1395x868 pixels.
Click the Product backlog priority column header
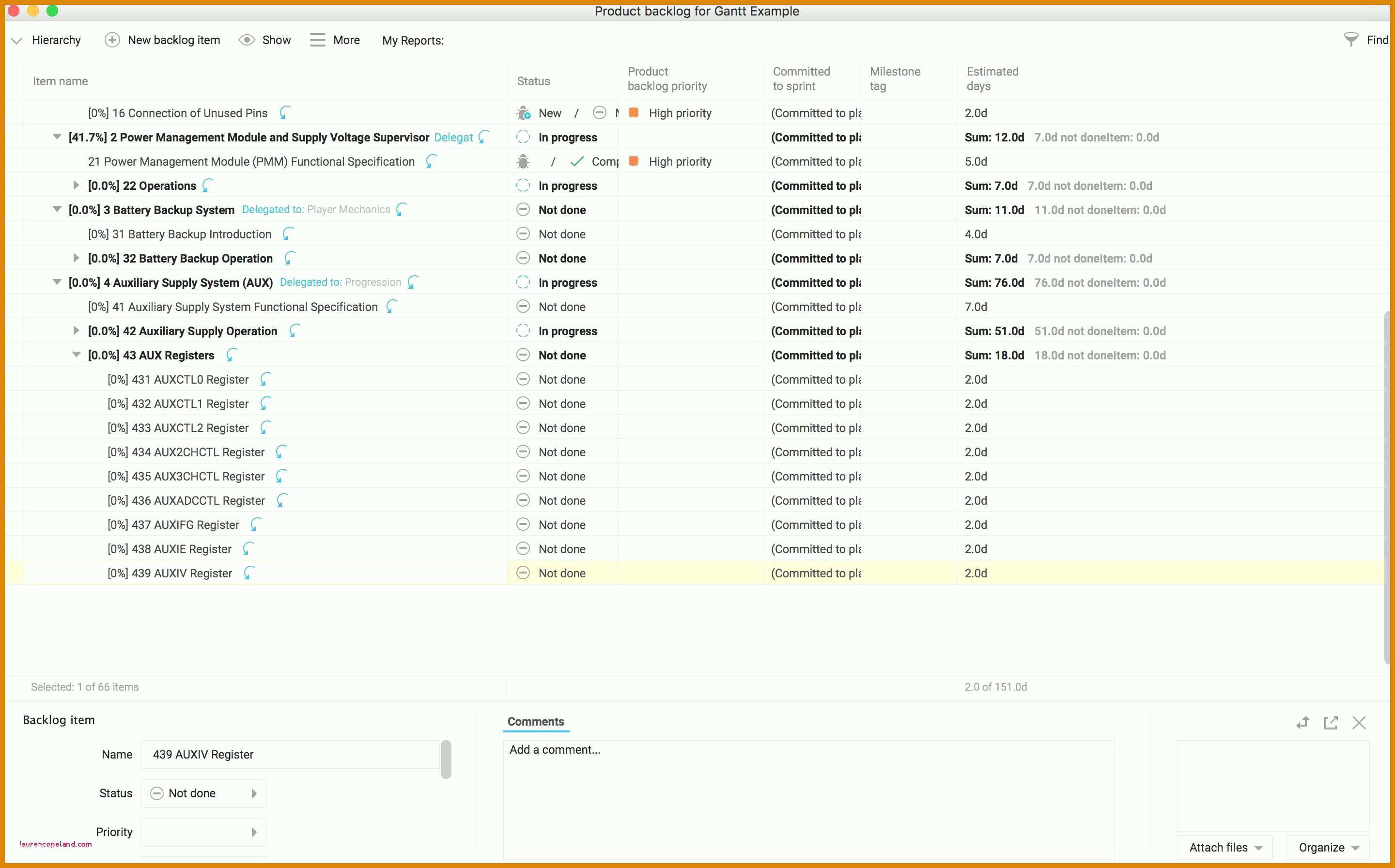click(667, 78)
